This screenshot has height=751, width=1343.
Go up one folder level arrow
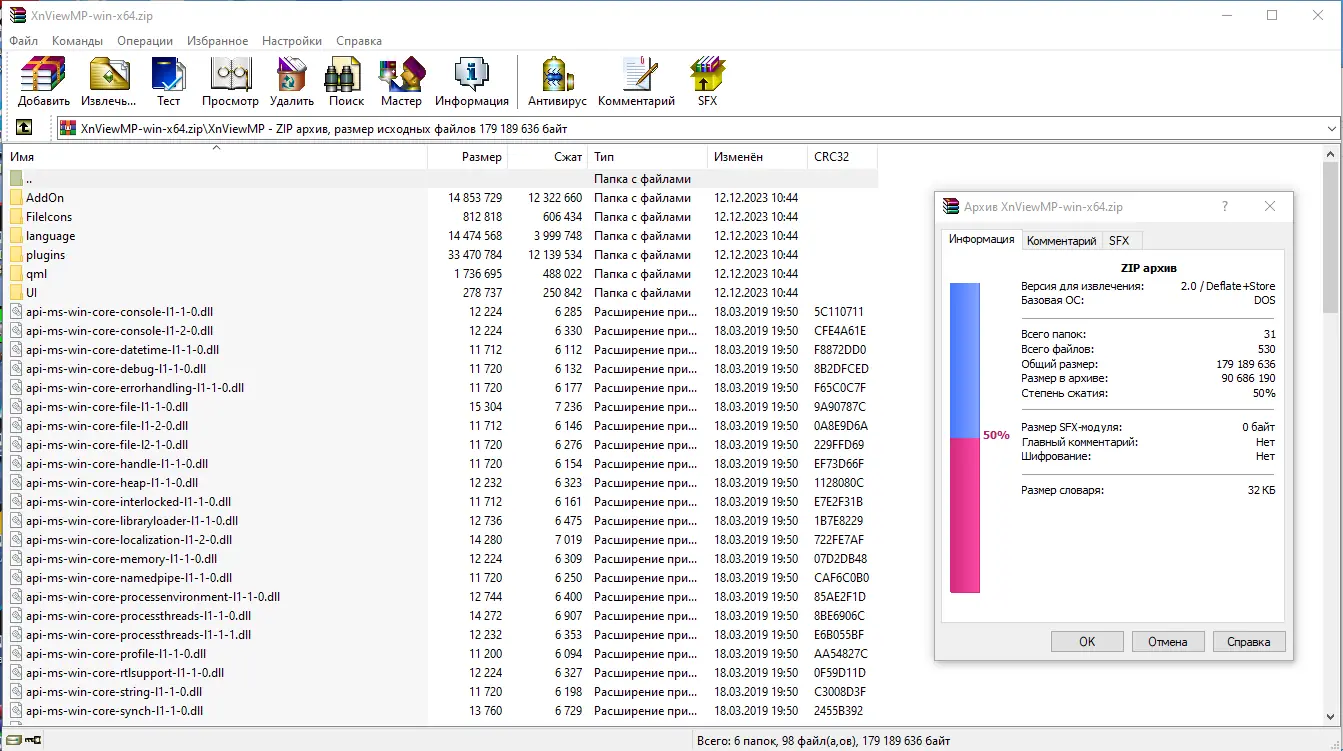point(23,128)
